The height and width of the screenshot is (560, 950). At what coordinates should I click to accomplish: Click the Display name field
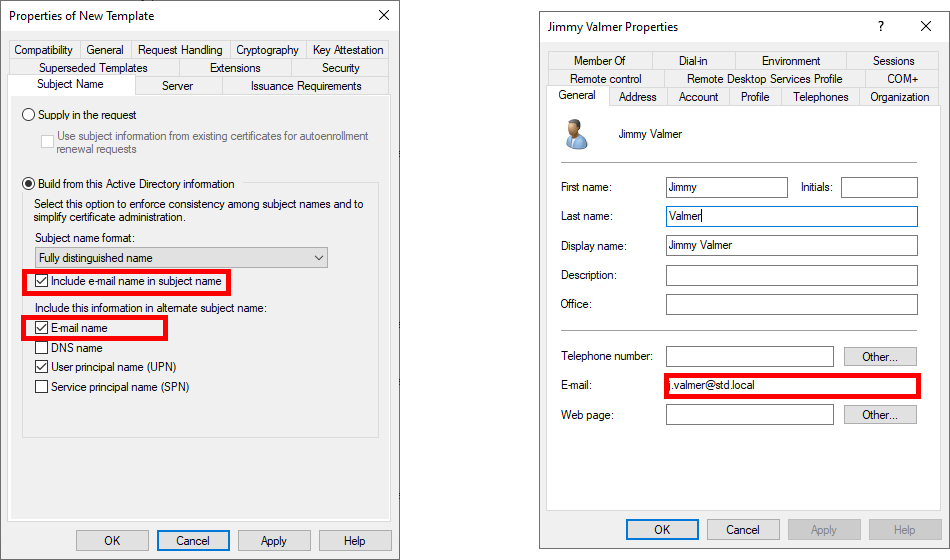[x=792, y=245]
